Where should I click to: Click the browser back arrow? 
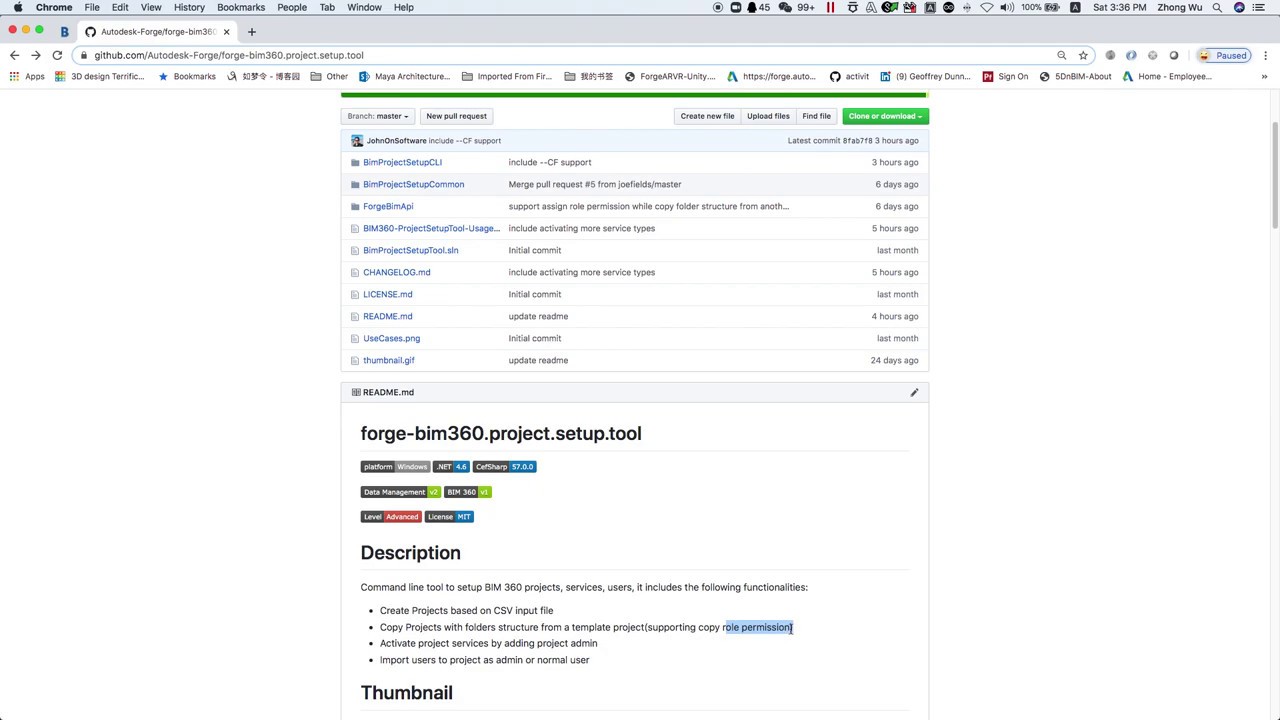pos(14,55)
